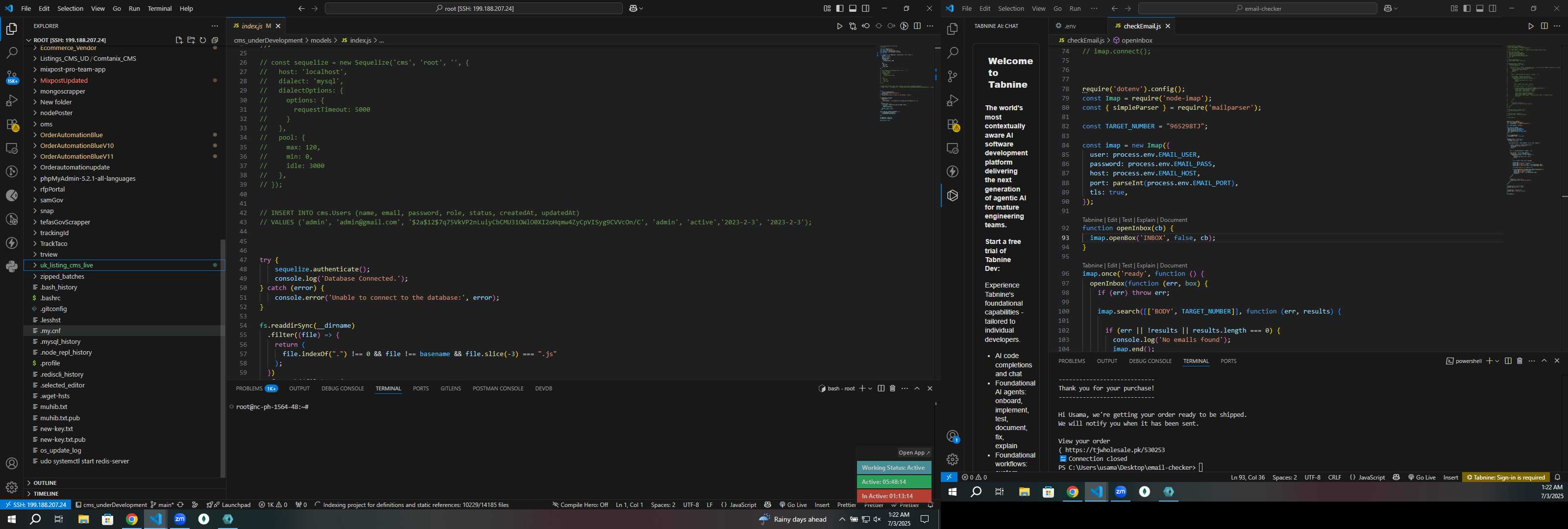Screen dimensions: 1568x529
Task: Split the bash terminal
Action: pos(881,388)
